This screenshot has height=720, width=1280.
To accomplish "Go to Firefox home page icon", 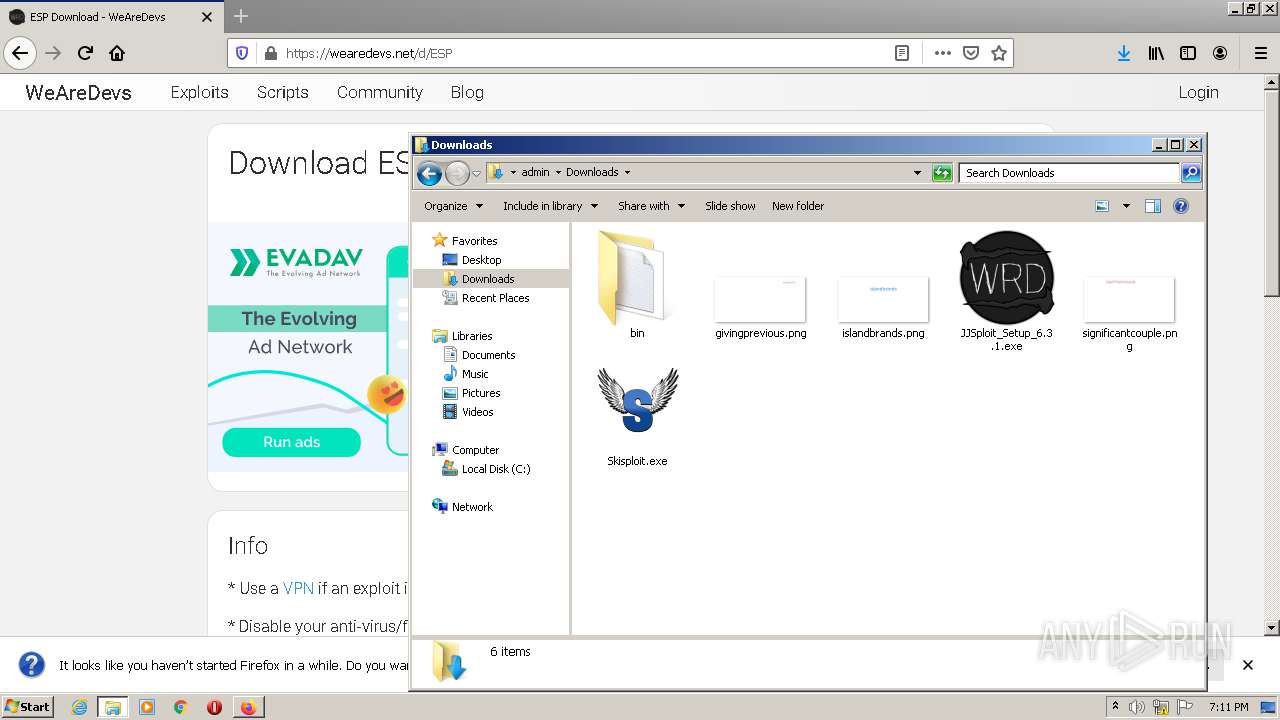I will tap(117, 53).
